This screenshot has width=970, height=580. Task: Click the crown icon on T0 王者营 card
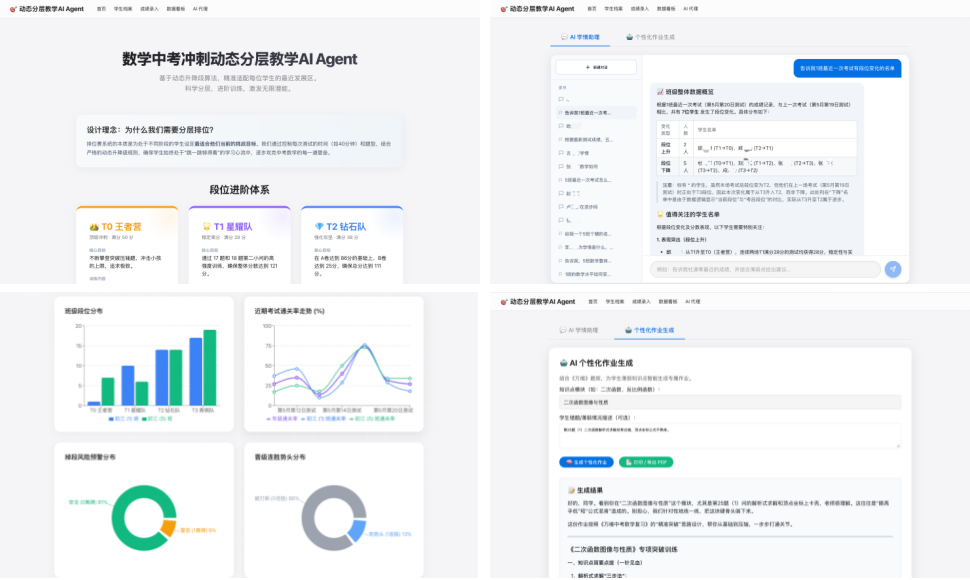(94, 227)
